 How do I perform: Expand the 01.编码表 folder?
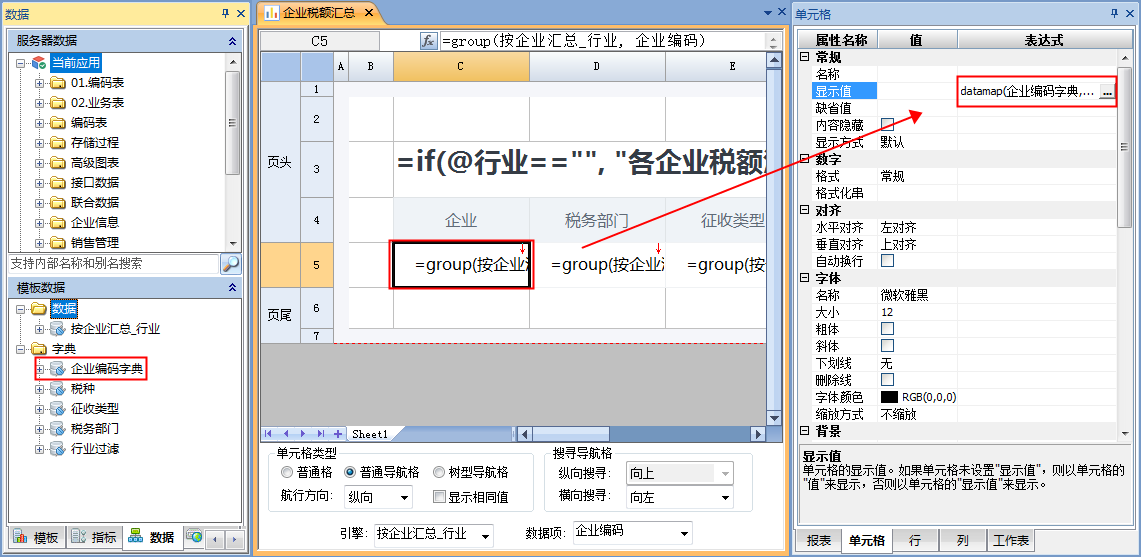point(40,83)
